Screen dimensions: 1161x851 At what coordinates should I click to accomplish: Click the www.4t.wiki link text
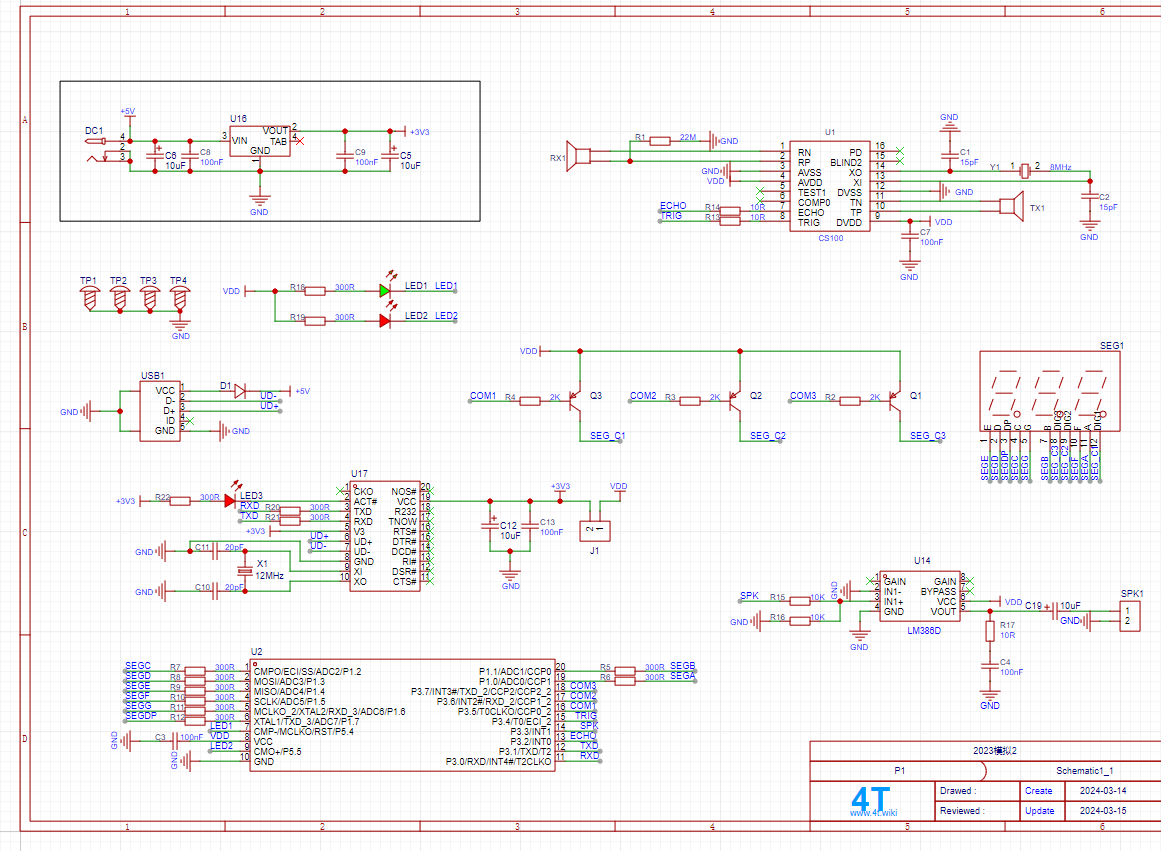coord(874,813)
